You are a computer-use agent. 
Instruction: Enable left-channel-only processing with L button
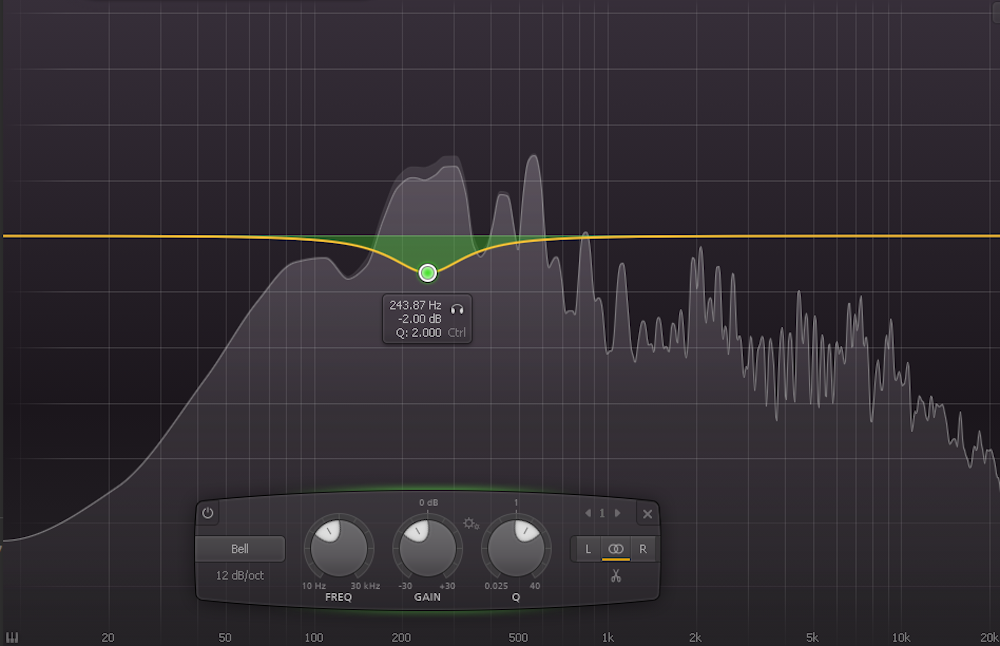point(588,549)
